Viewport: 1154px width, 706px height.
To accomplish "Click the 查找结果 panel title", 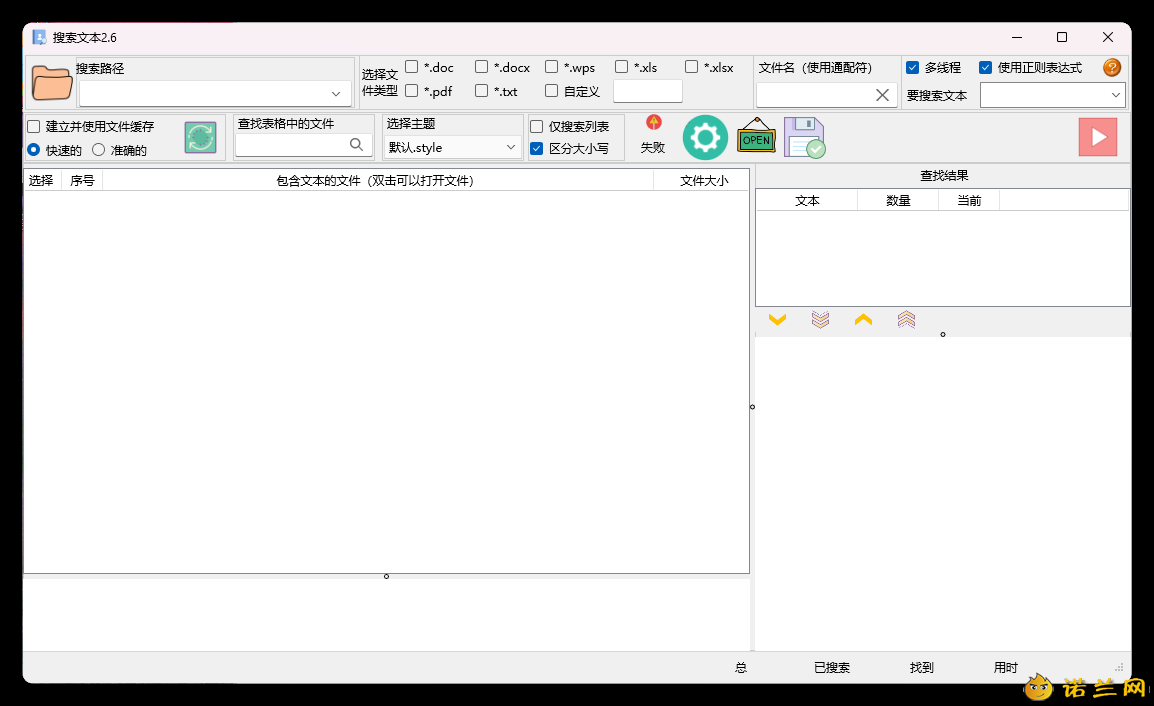I will [x=944, y=176].
